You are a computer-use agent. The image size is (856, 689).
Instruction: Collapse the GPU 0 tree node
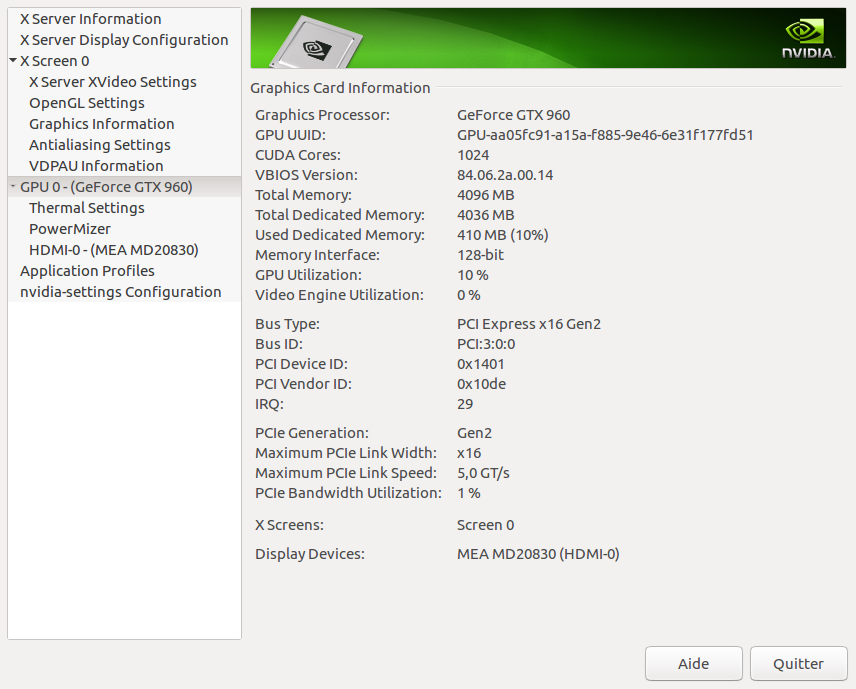[12, 187]
